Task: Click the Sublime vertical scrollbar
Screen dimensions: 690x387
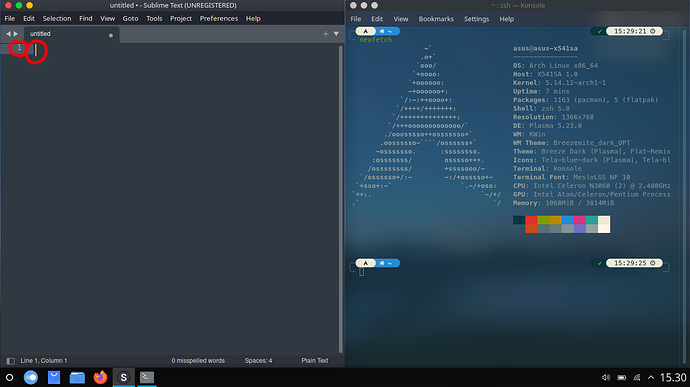Action: point(341,199)
